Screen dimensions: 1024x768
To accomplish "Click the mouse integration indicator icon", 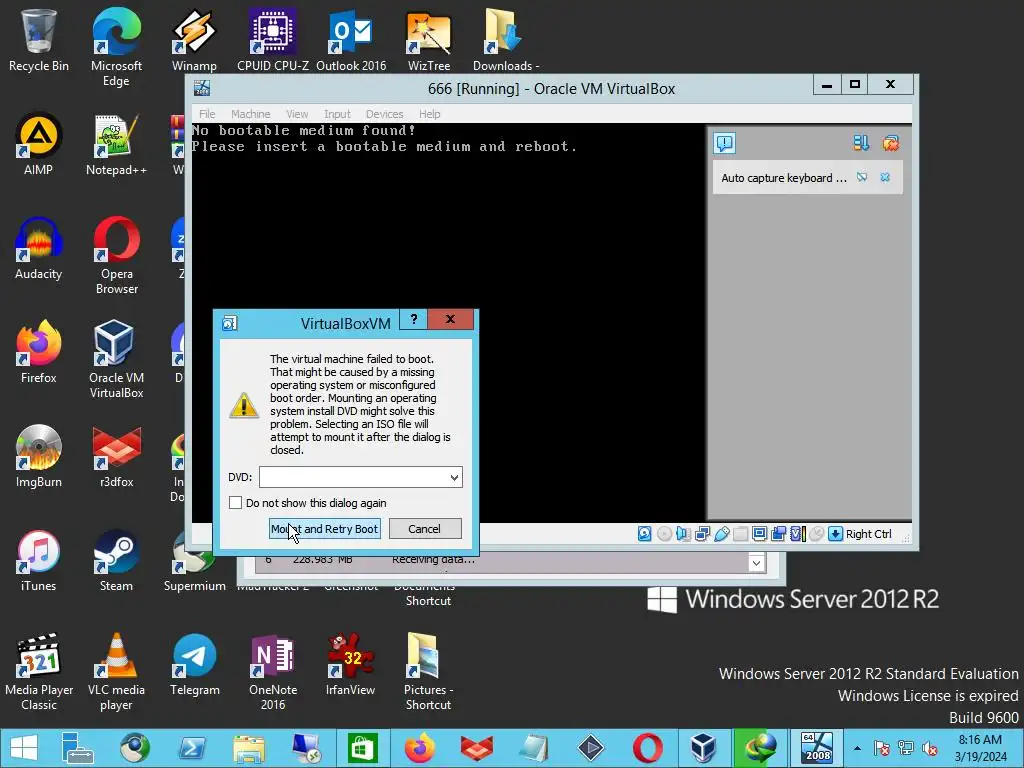I will click(816, 534).
